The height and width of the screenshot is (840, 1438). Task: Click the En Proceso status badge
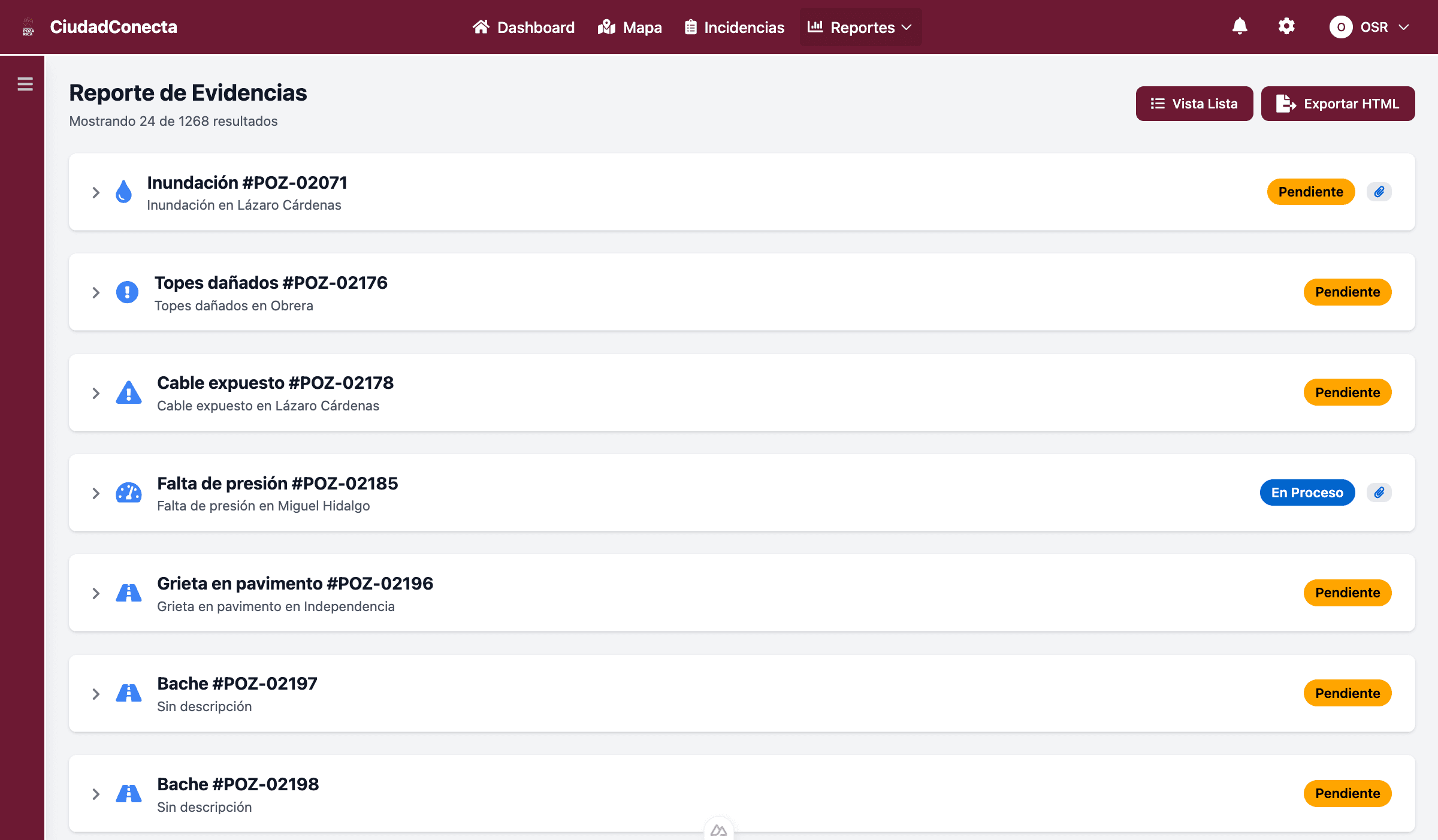click(1307, 492)
